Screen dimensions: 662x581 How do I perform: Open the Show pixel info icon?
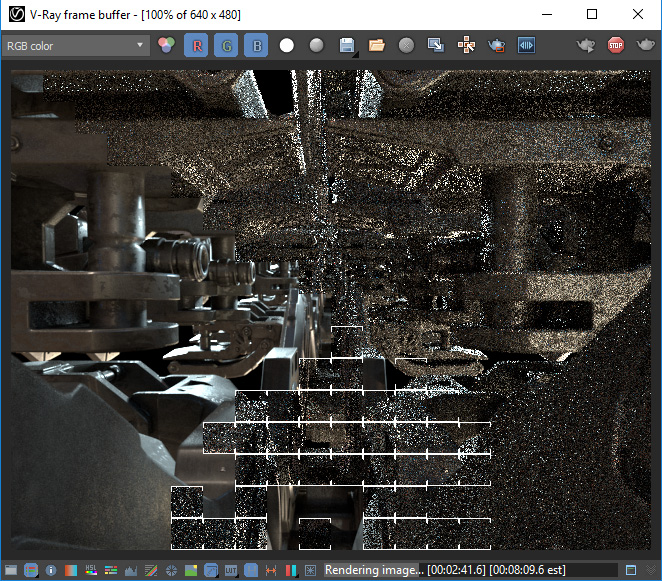click(x=51, y=570)
